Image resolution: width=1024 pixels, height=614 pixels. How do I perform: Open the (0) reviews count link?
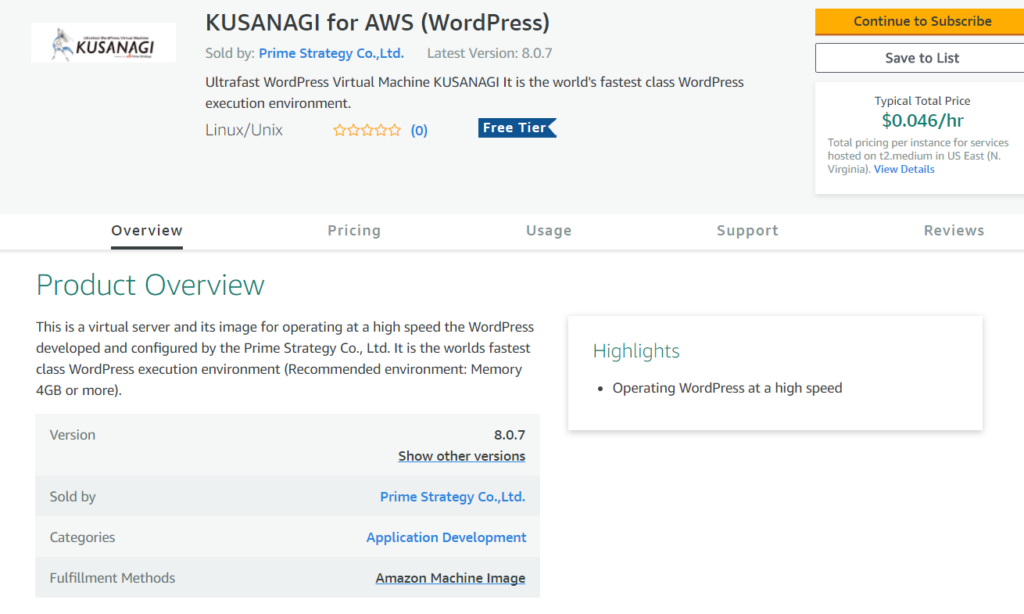pyautogui.click(x=419, y=131)
